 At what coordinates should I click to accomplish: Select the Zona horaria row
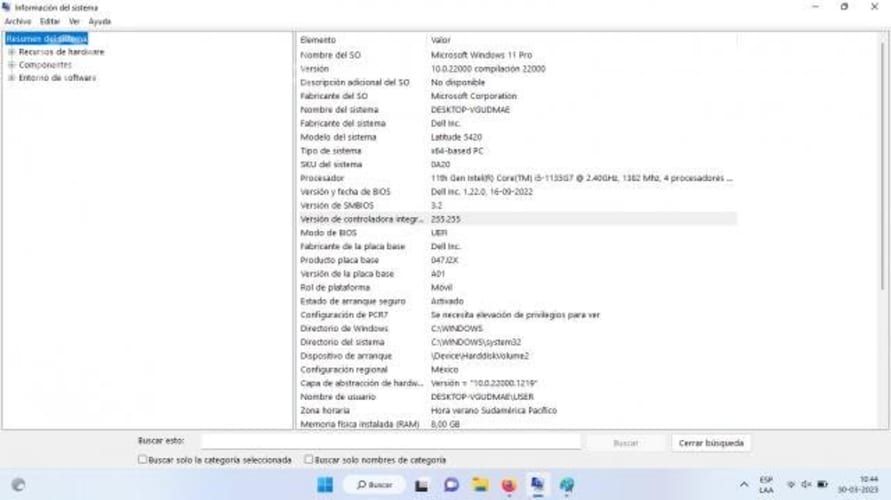coord(517,410)
